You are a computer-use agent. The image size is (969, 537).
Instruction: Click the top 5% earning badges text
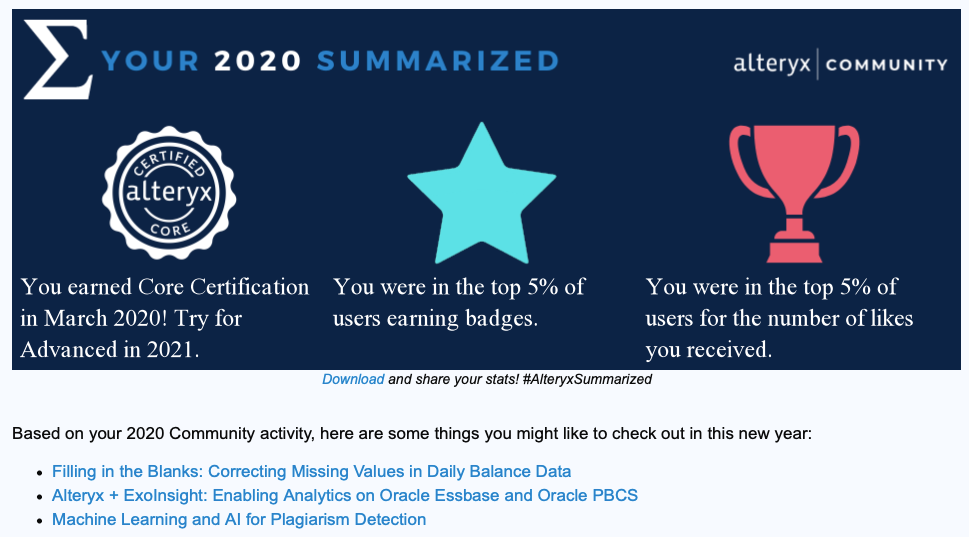459,303
